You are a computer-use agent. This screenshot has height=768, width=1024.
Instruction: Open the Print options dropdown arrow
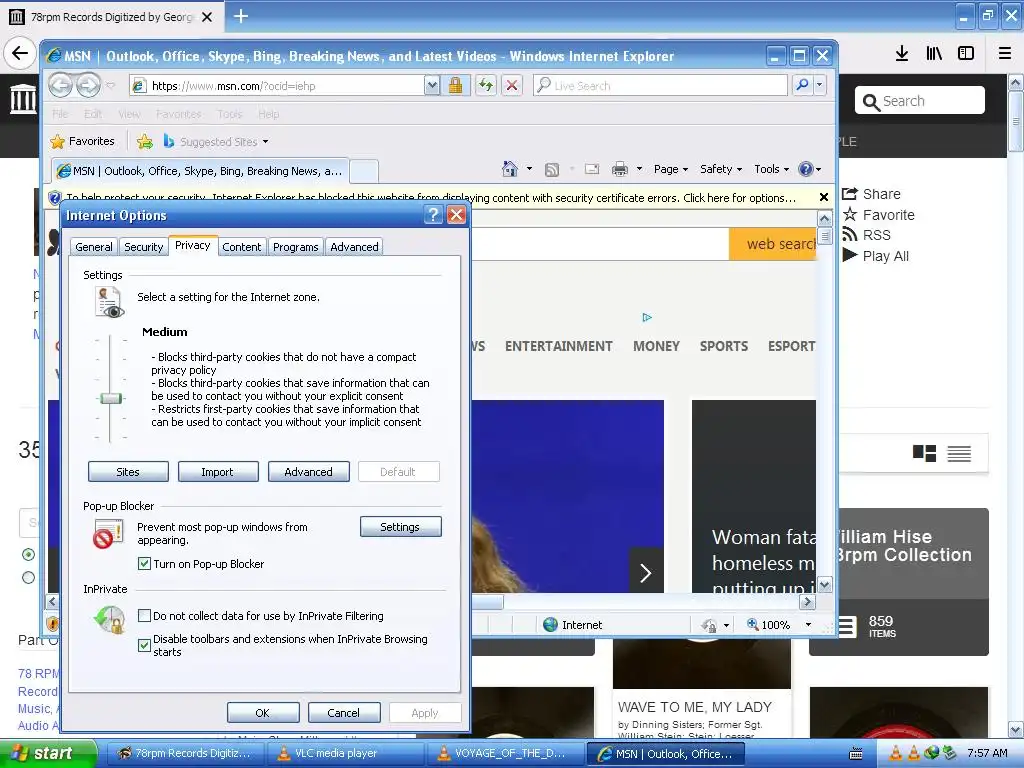click(639, 169)
